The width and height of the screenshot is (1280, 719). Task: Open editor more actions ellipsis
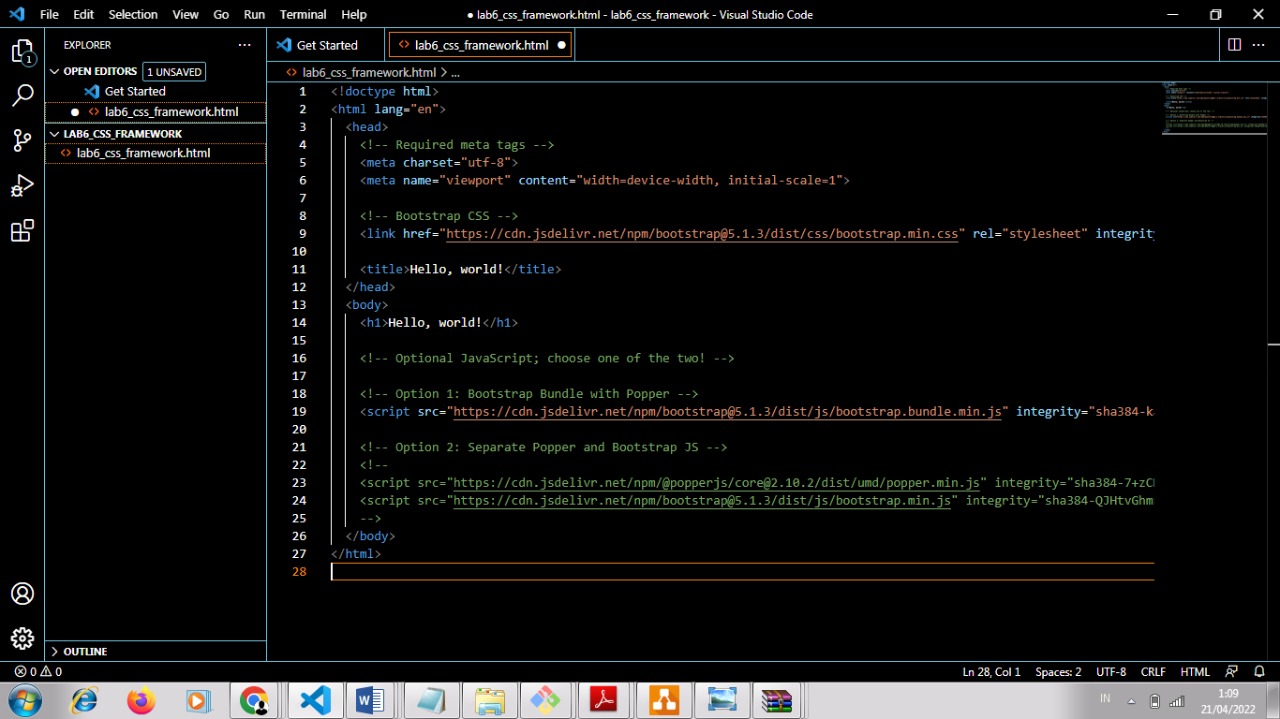coord(1259,45)
